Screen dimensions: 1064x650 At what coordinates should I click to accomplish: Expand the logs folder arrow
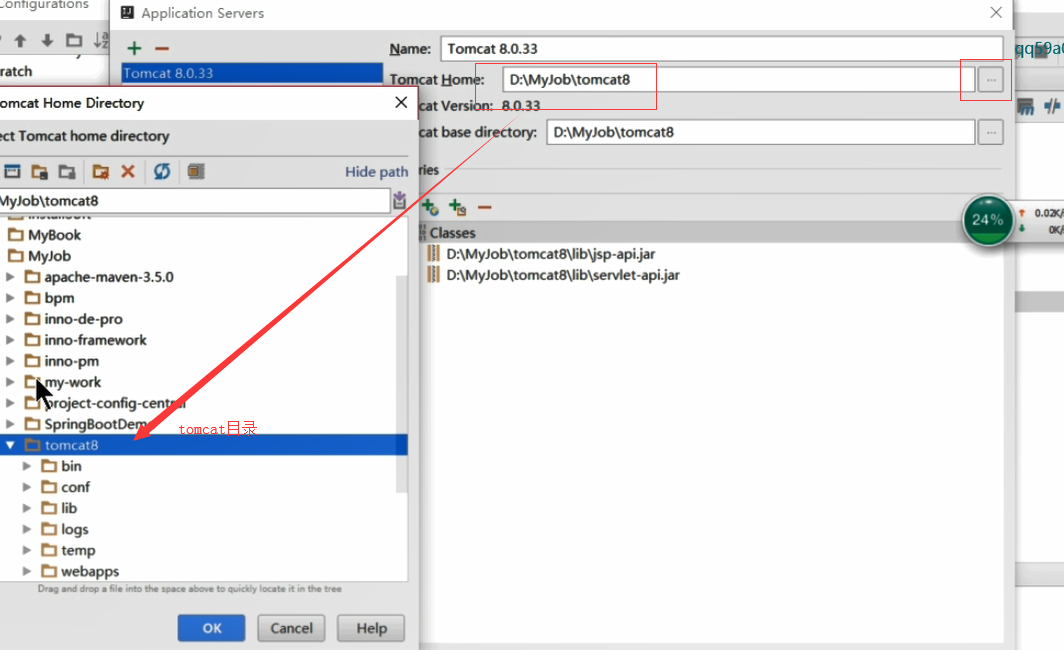point(26,529)
